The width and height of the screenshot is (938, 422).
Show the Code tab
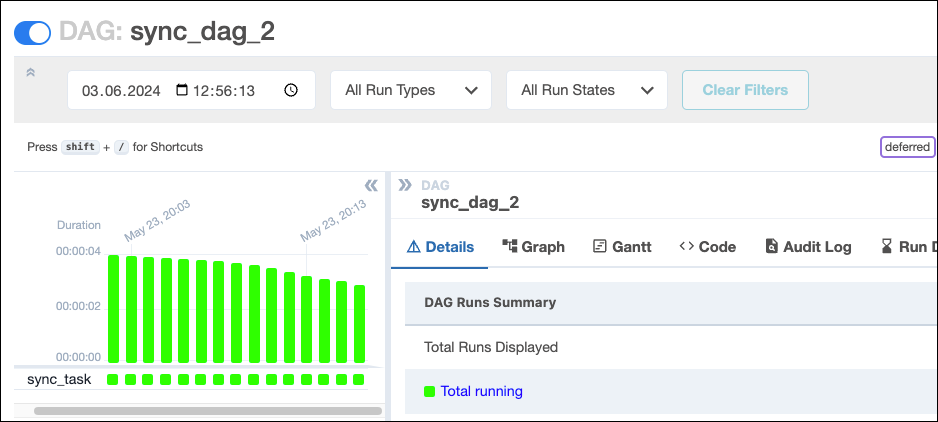(707, 247)
